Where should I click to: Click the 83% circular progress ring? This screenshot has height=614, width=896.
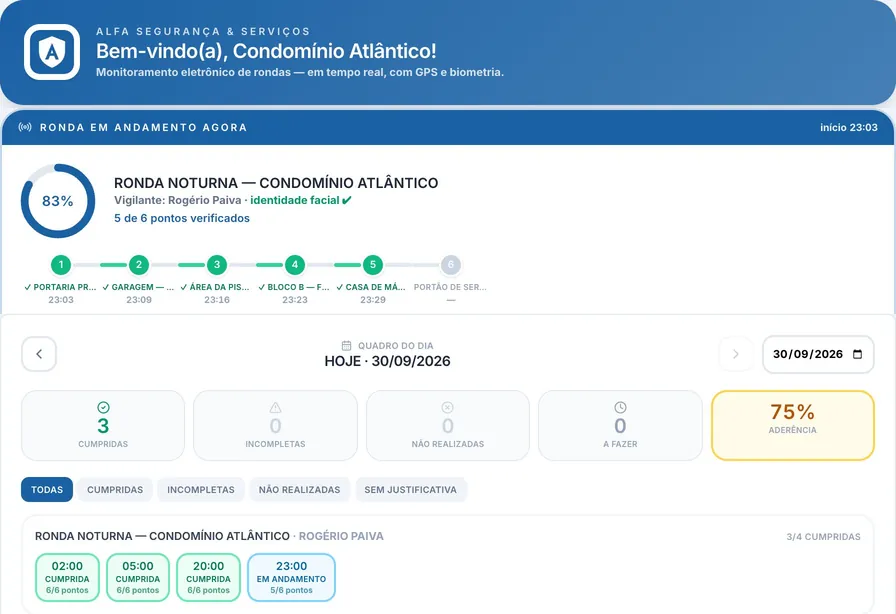point(58,201)
